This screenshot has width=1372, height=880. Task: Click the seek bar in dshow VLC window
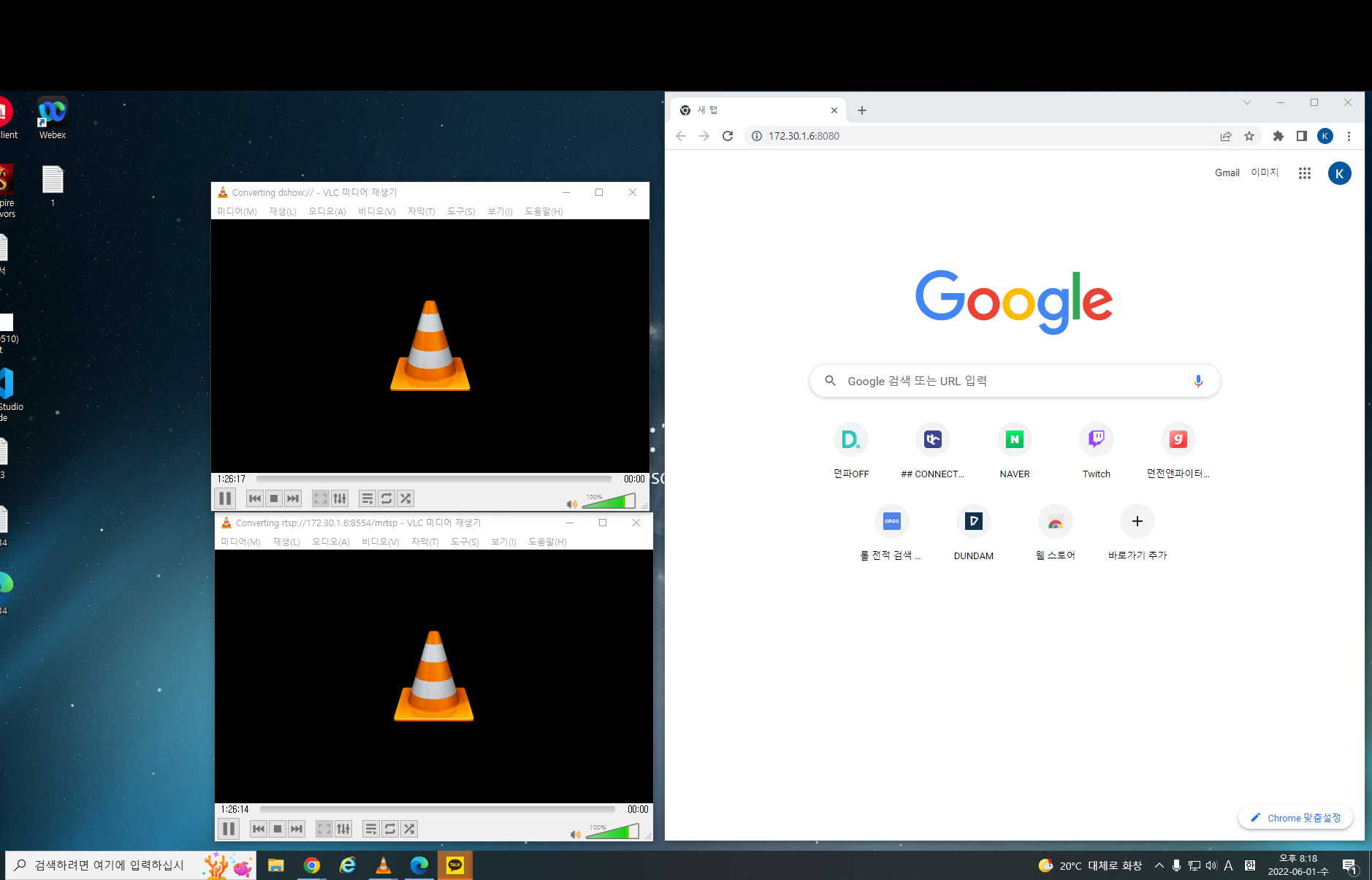[x=434, y=479]
